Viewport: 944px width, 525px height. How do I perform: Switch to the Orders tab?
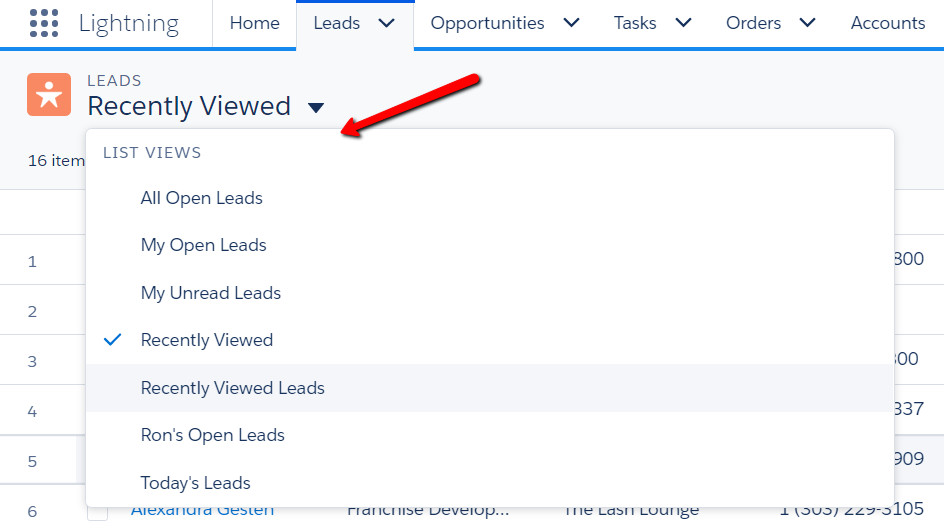[753, 23]
